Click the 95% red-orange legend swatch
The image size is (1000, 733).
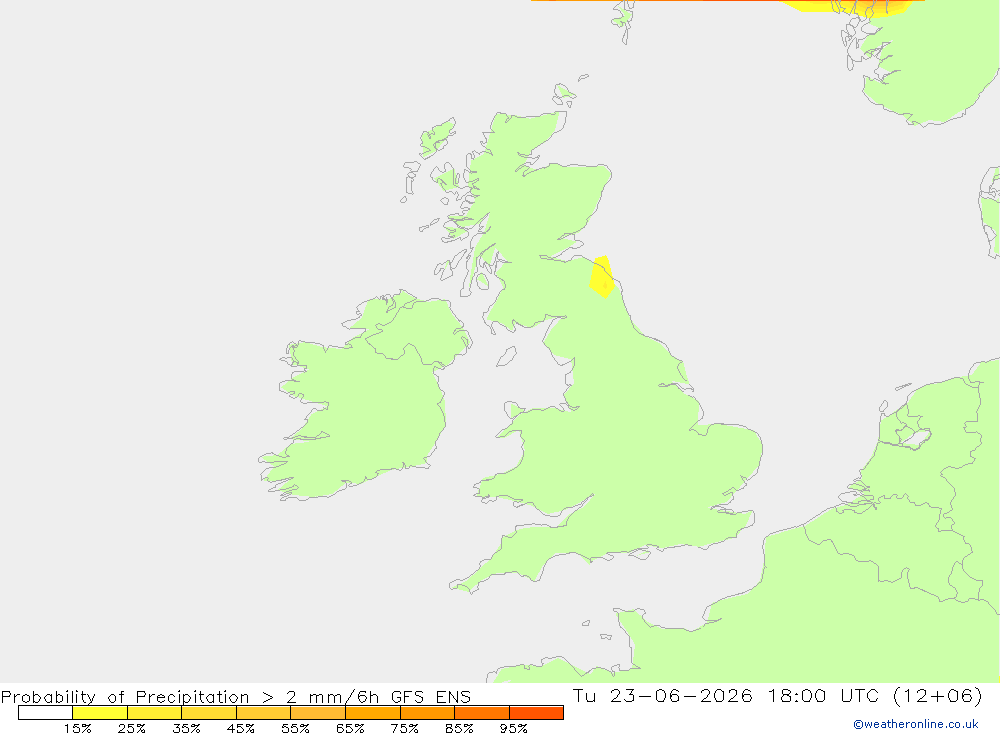[x=536, y=713]
